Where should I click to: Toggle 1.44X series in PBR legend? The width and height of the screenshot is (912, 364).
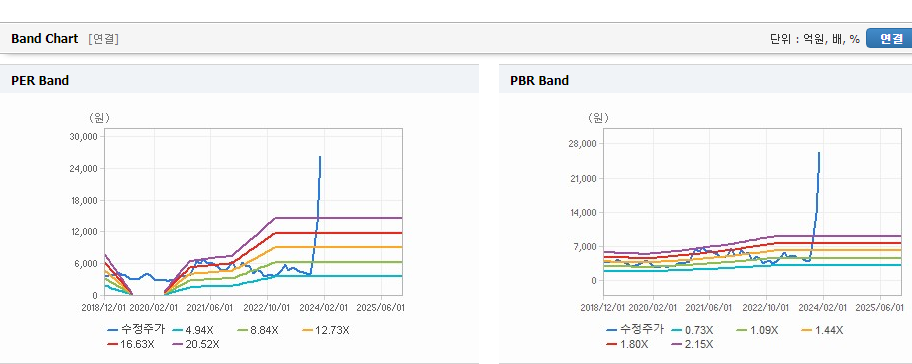tap(822, 330)
